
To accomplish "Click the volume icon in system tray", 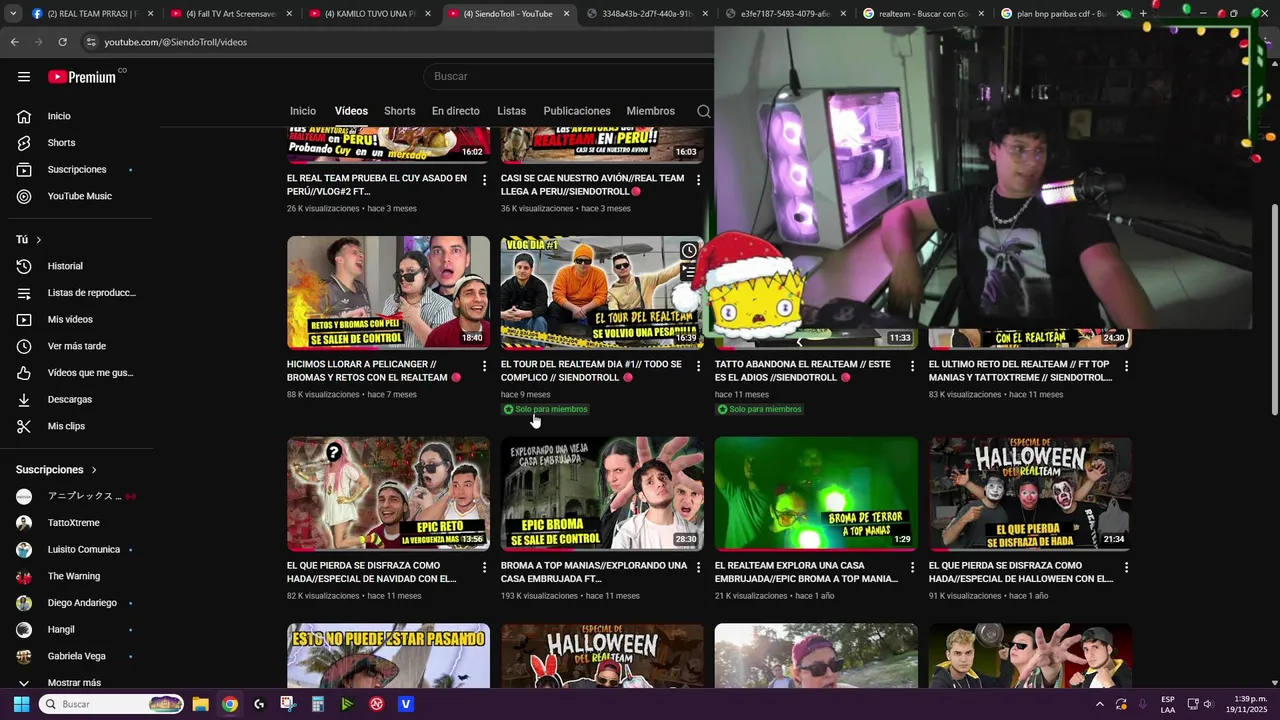I will tap(1207, 704).
